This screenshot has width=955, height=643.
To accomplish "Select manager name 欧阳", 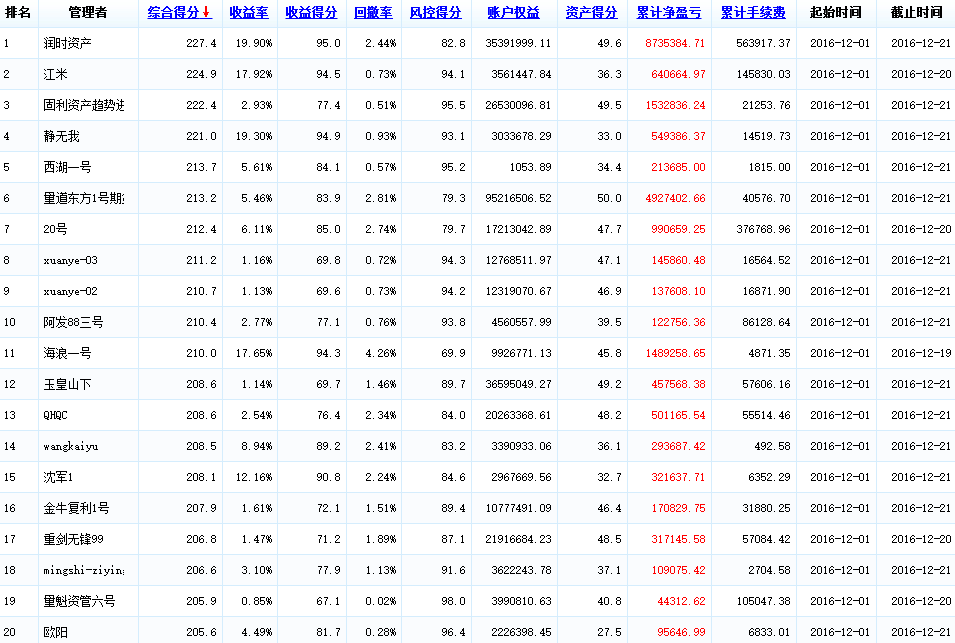I will [x=55, y=633].
